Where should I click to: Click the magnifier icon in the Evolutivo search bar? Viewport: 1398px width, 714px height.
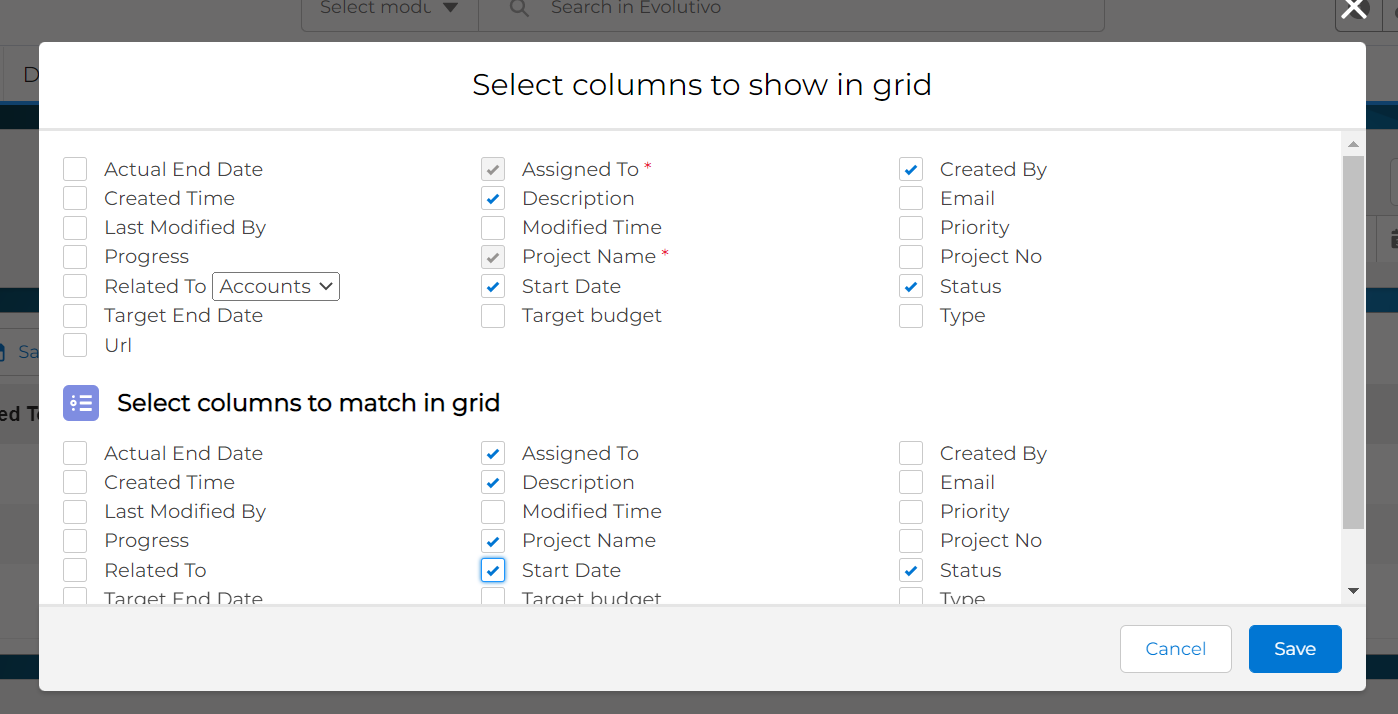pyautogui.click(x=519, y=9)
